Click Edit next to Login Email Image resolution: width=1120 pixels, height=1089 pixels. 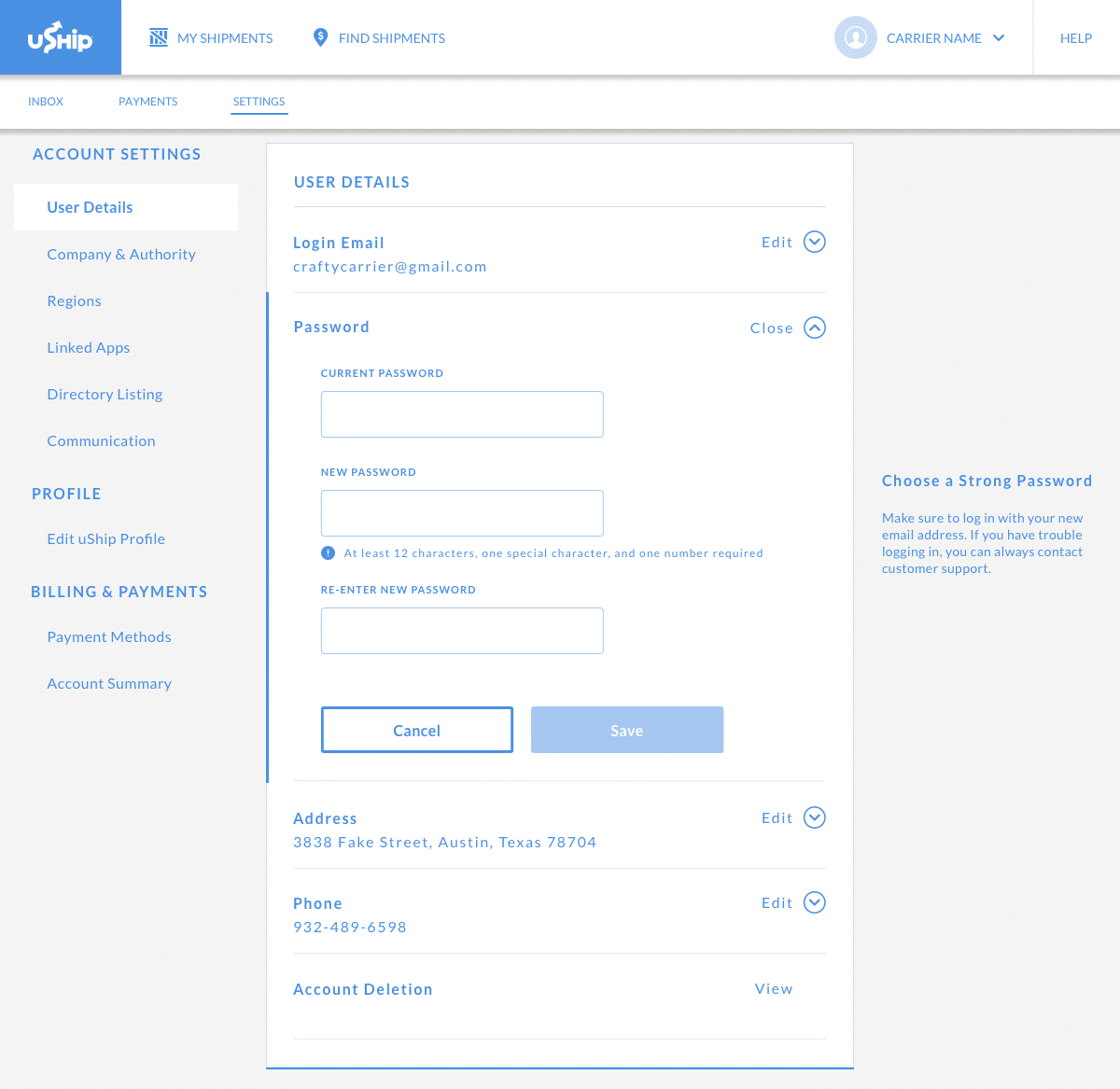[777, 242]
